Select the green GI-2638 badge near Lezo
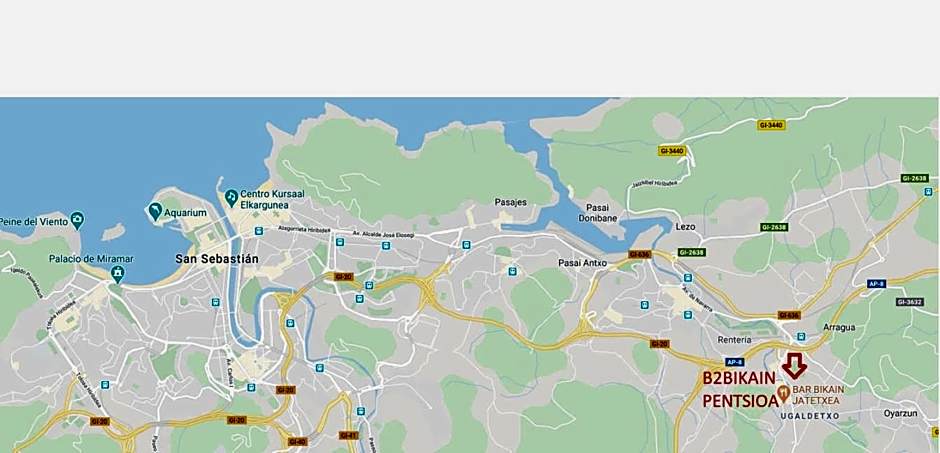The width and height of the screenshot is (940, 453). [x=692, y=252]
